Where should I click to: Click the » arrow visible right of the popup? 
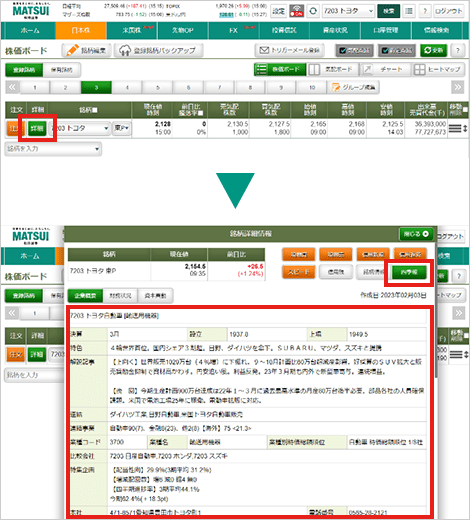(459, 313)
